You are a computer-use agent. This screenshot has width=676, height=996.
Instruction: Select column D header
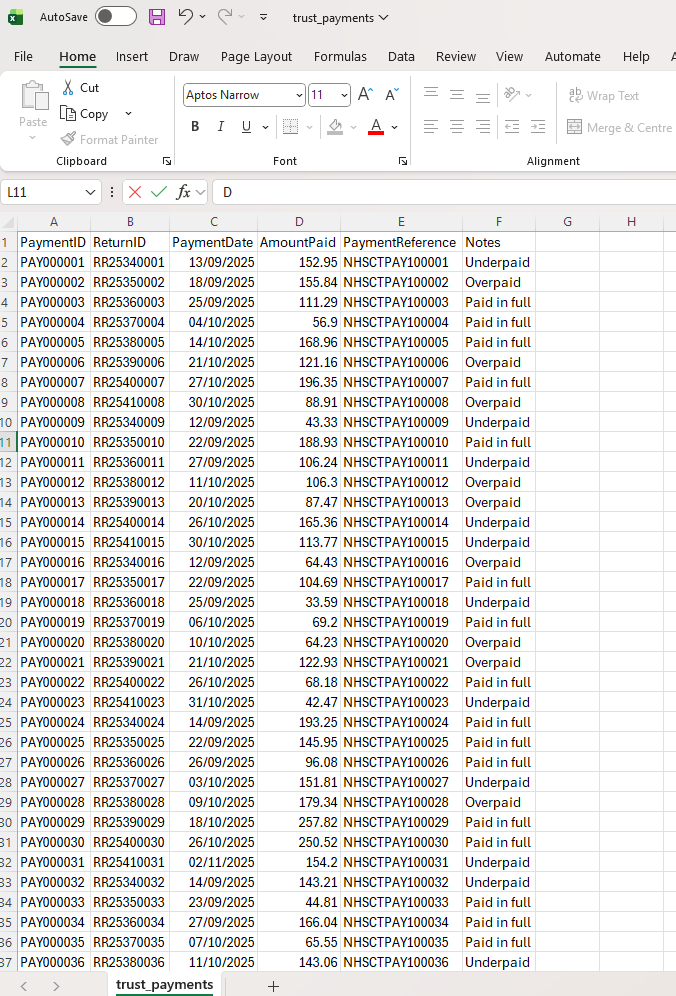299,222
